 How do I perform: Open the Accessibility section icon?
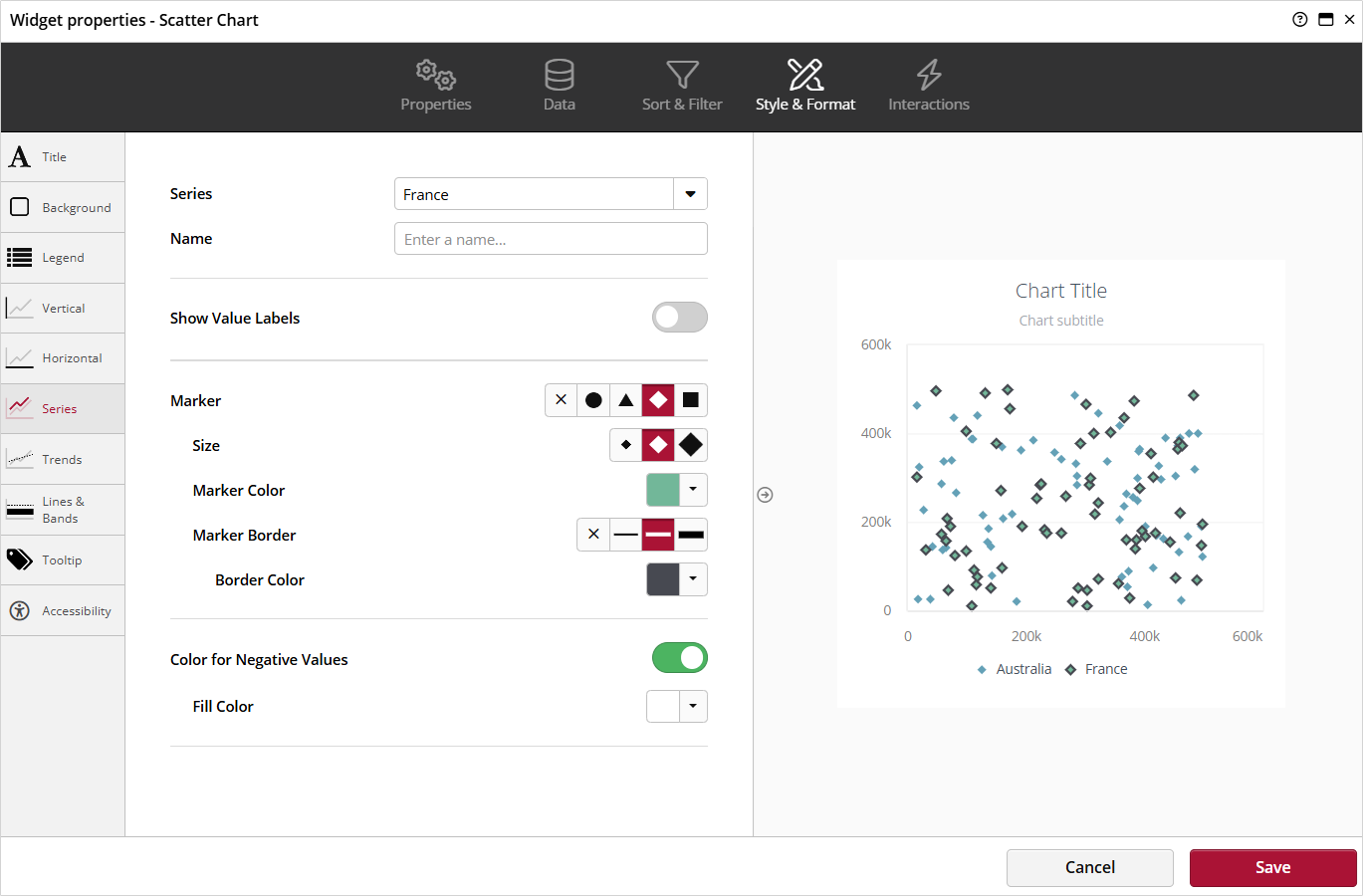point(20,610)
